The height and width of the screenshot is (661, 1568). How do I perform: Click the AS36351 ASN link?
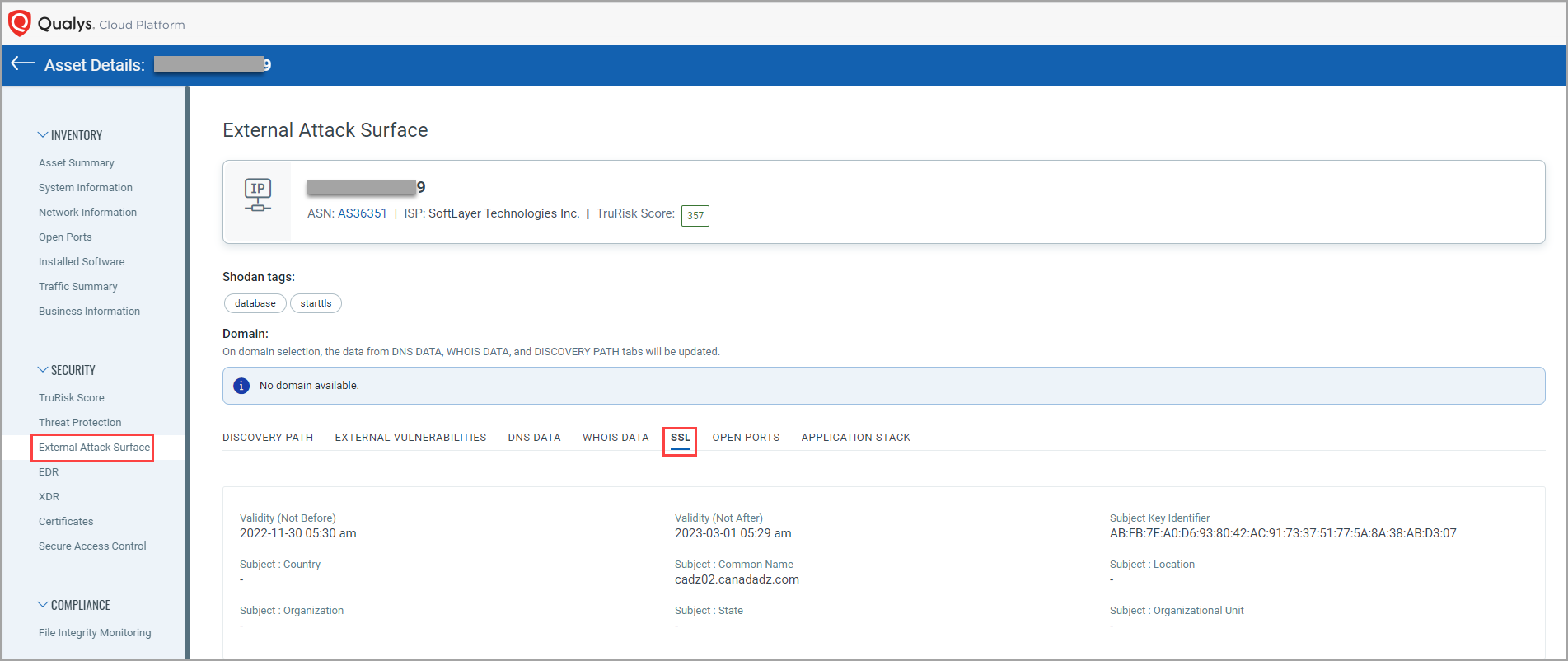(x=363, y=213)
